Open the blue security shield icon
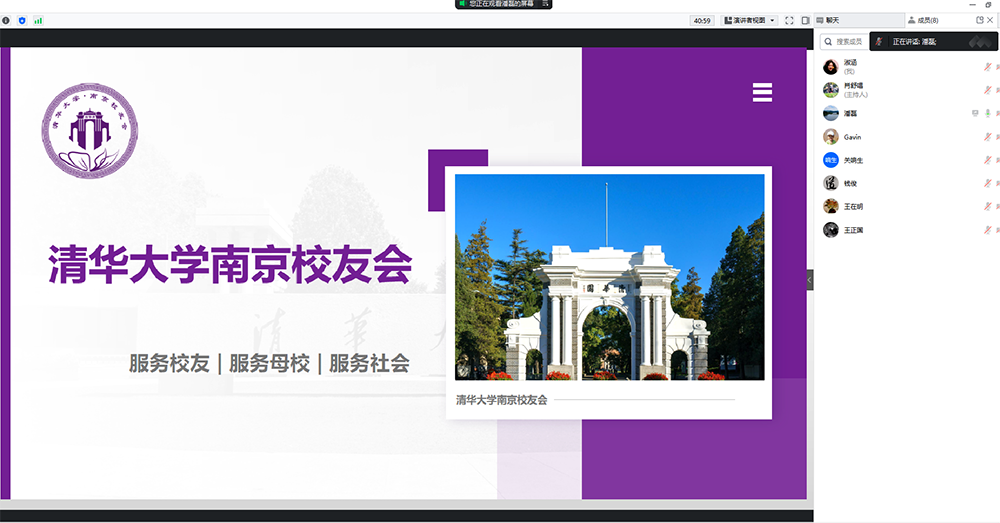Screen dimensions: 1000x523 pos(22,20)
